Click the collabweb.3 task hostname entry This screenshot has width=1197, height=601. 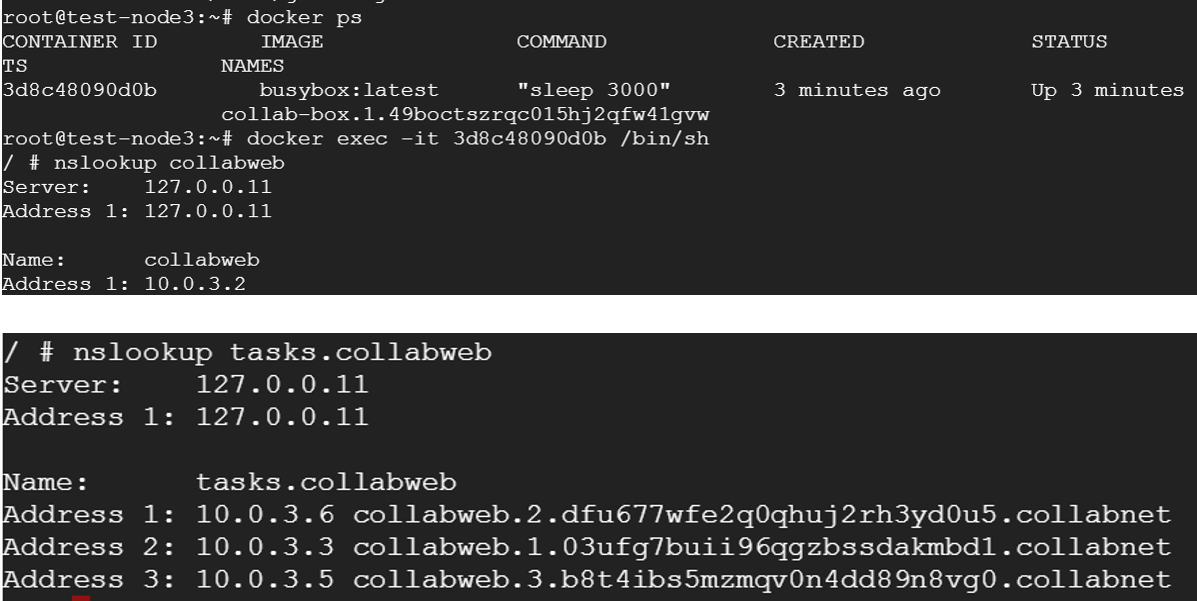click(762, 580)
